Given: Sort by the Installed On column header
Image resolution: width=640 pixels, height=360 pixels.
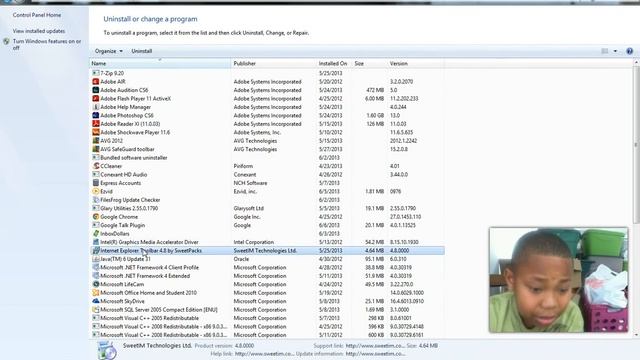Looking at the screenshot, I should (334, 64).
